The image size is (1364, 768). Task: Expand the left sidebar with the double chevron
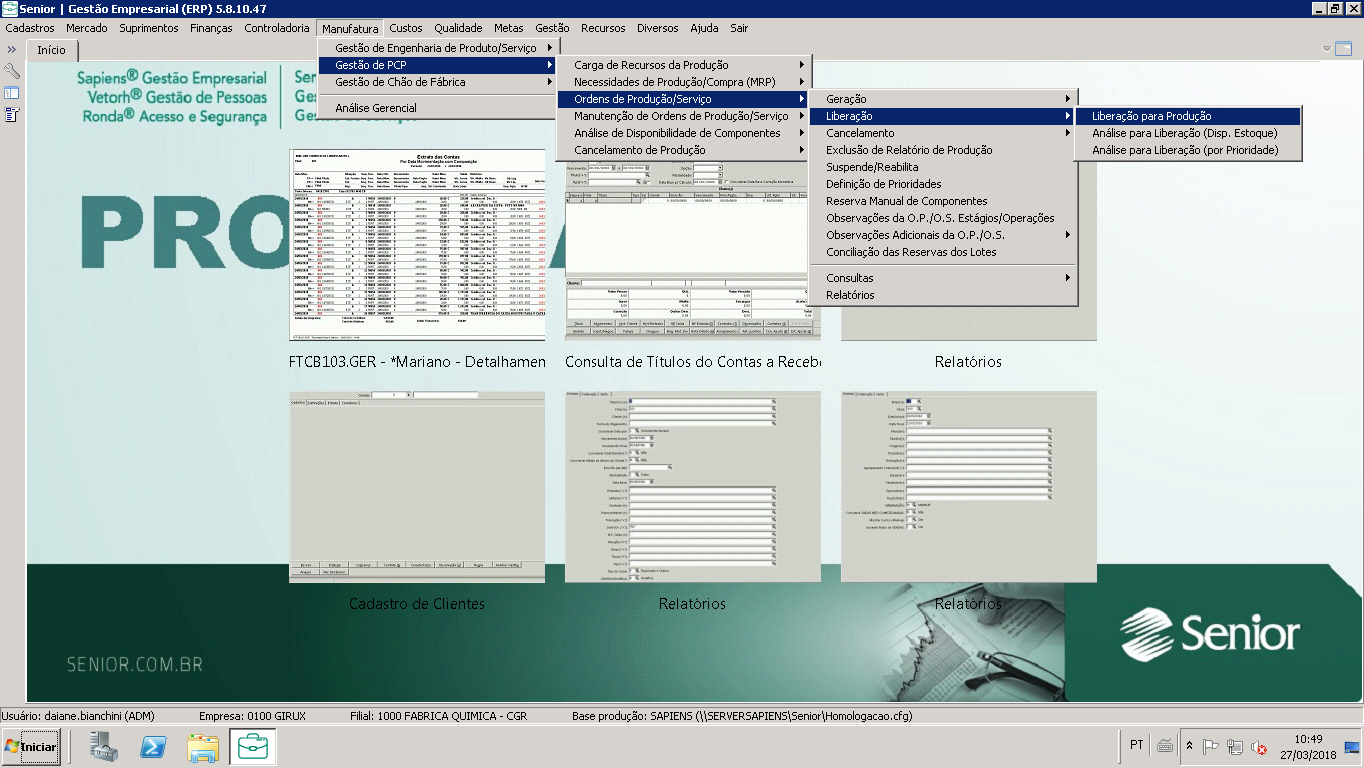click(12, 49)
